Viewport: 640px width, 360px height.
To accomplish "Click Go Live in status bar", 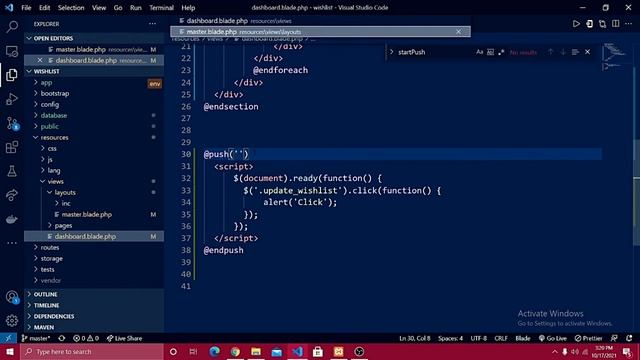I will (553, 338).
